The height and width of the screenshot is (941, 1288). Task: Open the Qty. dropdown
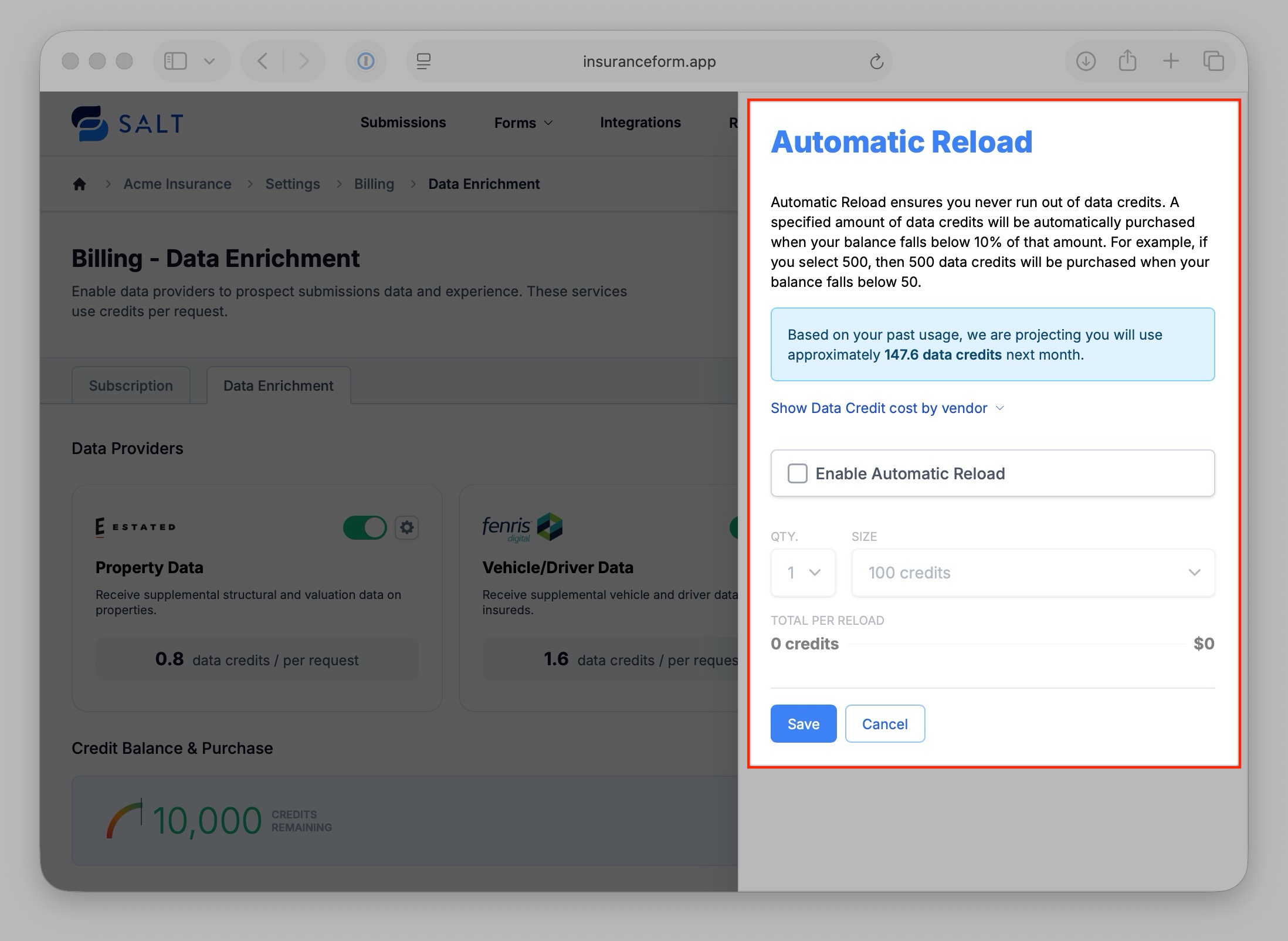pyautogui.click(x=803, y=573)
